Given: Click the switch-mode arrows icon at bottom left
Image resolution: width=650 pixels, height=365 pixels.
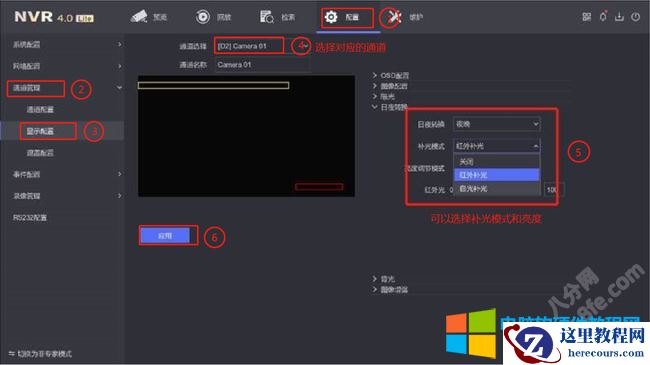Looking at the screenshot, I should (x=12, y=354).
